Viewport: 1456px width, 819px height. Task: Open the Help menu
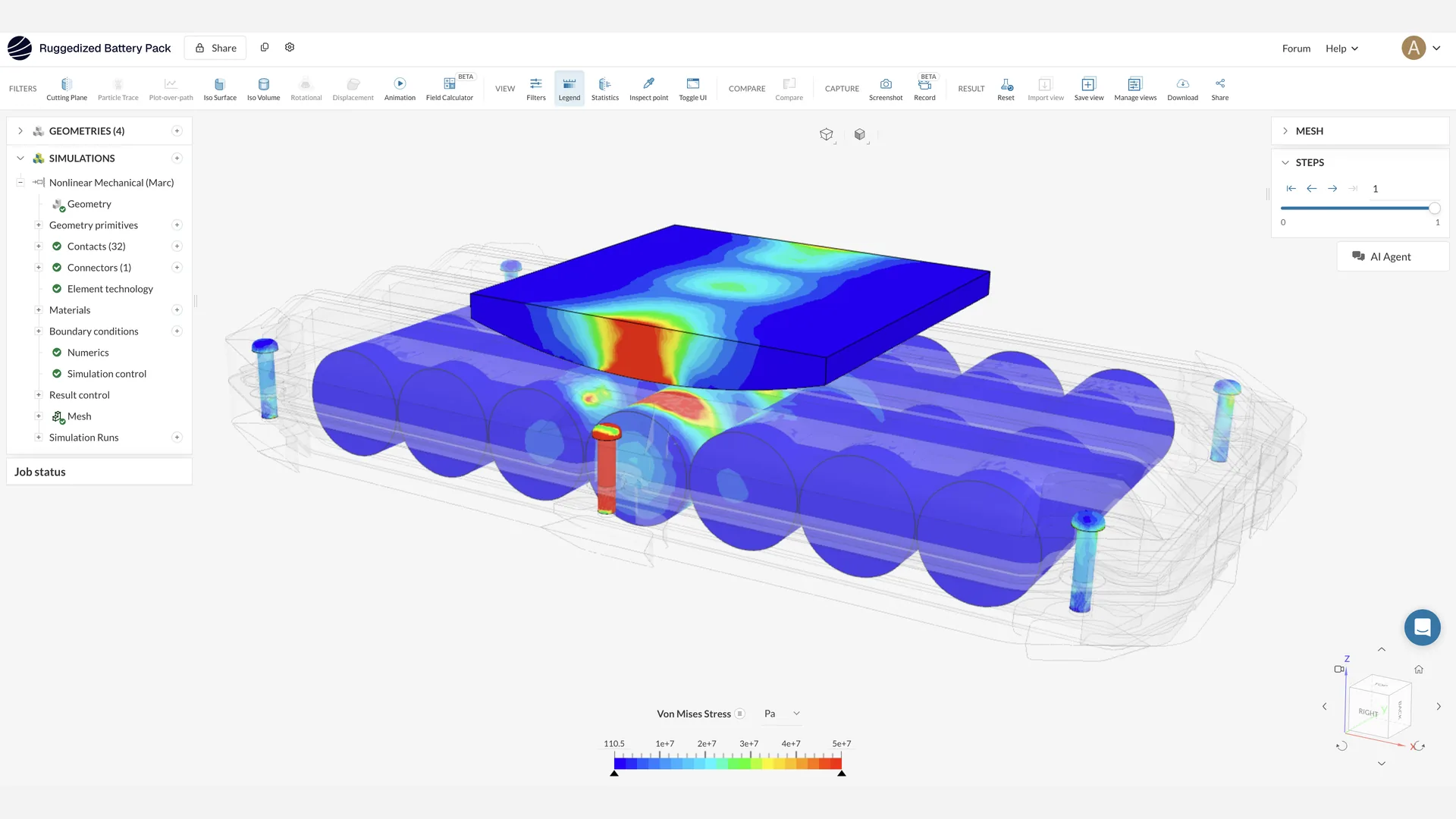[x=1341, y=49]
